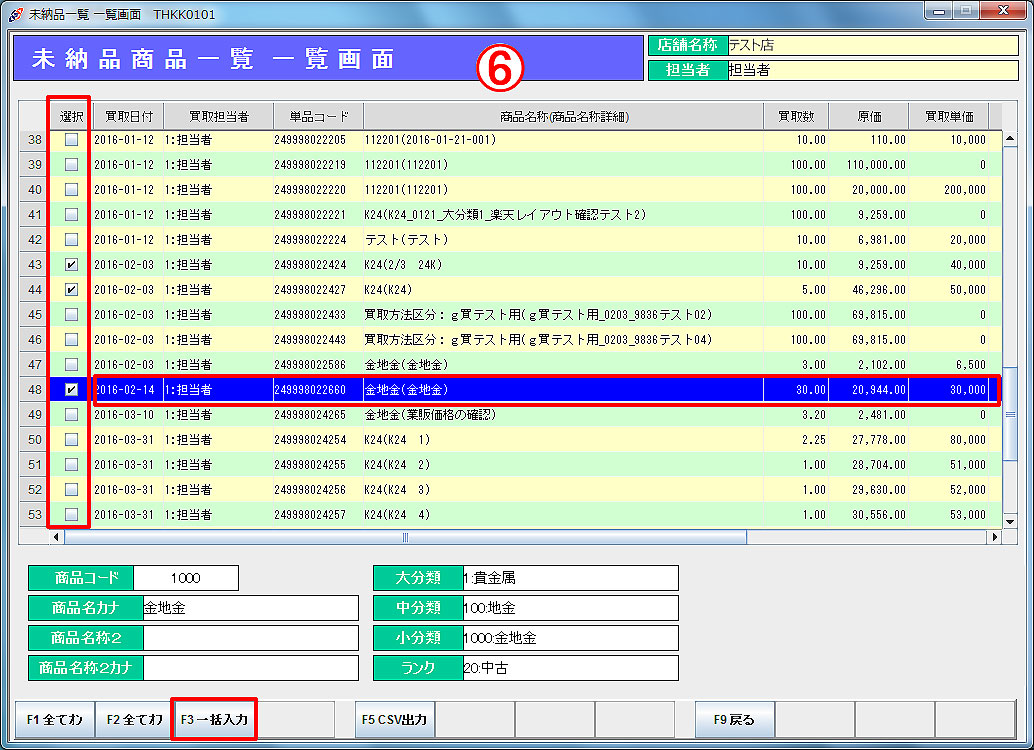1034x750 pixels.
Task: Click the F3 一括入力 button
Action: [214, 719]
